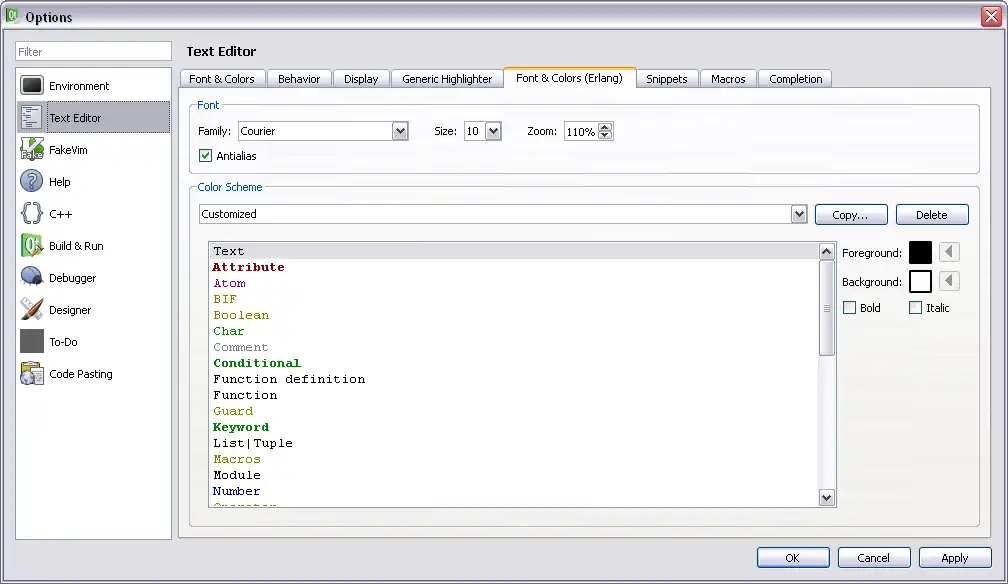Click the color list scrollbar thumb

tap(826, 307)
